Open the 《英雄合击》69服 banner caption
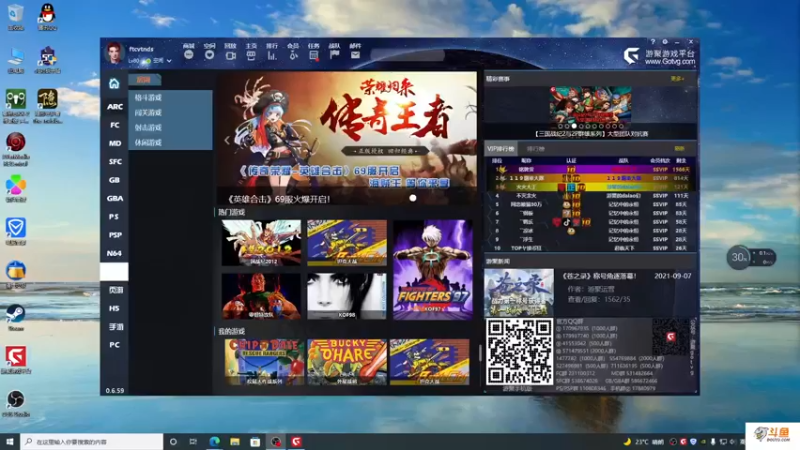 click(278, 199)
